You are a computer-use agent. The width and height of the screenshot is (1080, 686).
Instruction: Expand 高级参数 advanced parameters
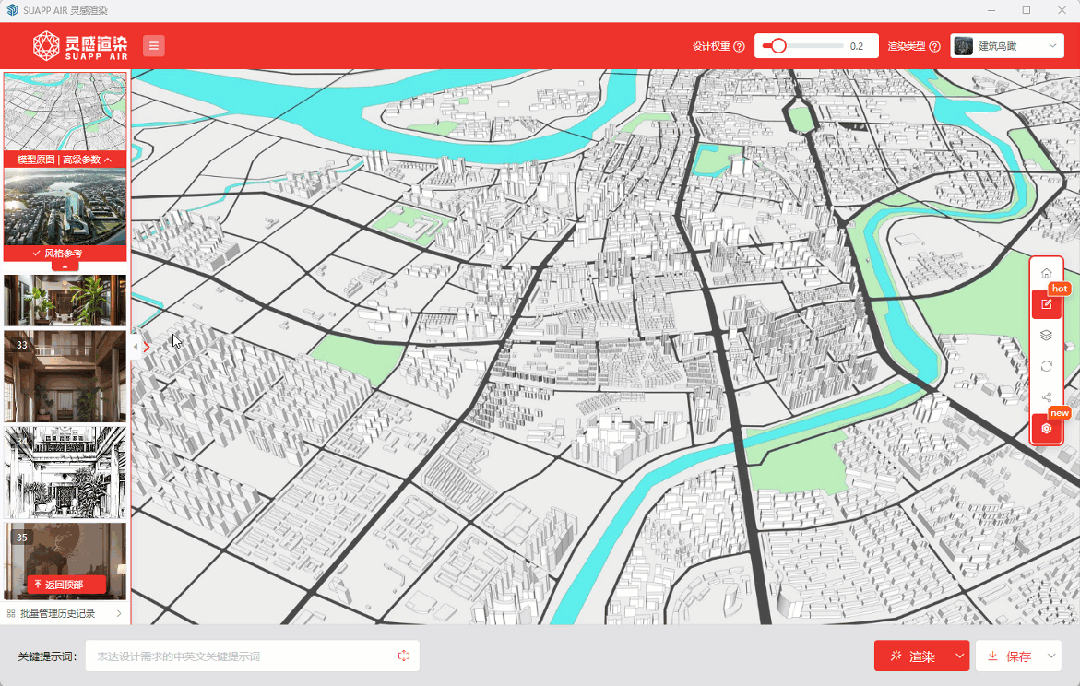click(x=87, y=159)
